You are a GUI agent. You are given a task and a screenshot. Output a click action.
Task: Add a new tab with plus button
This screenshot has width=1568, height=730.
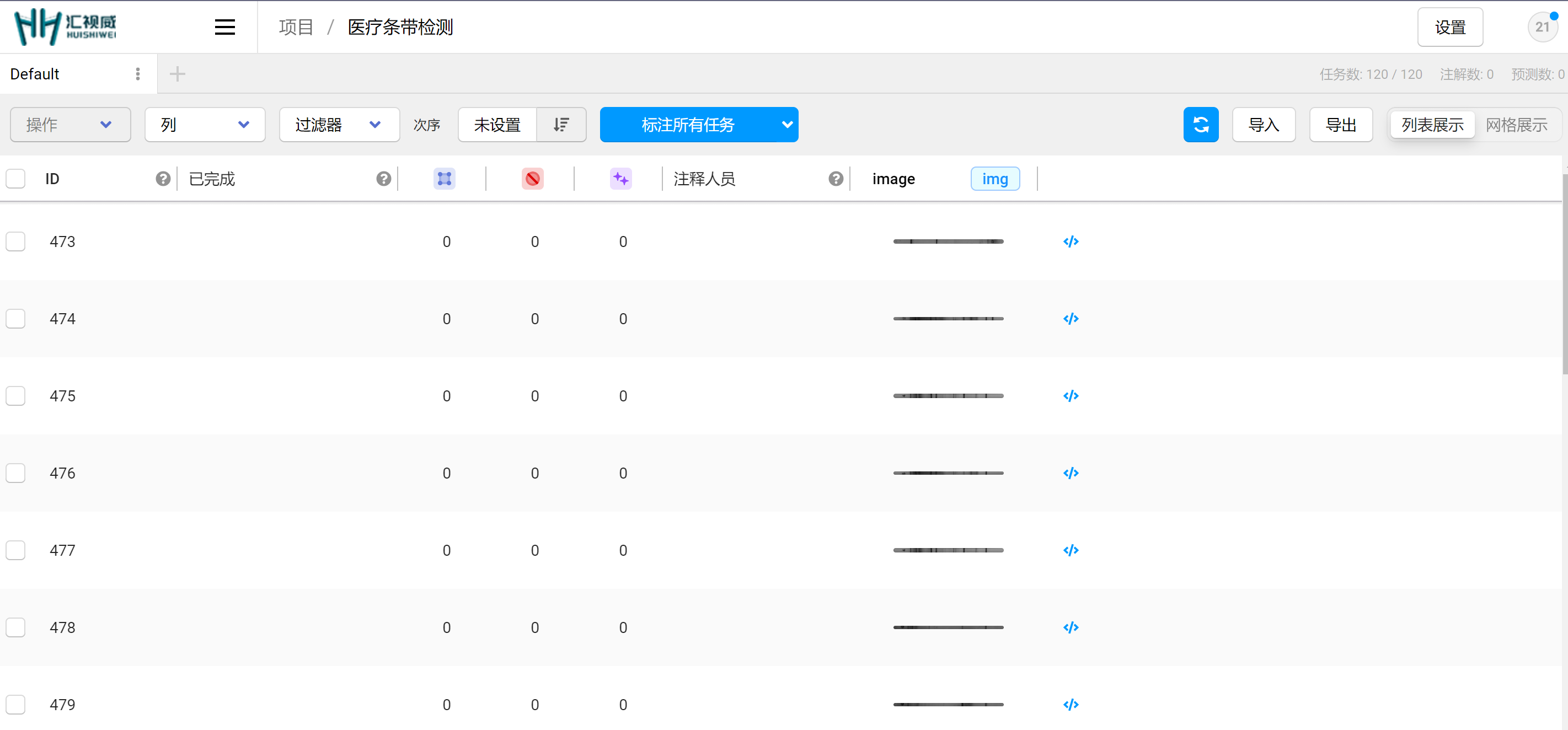tap(177, 74)
